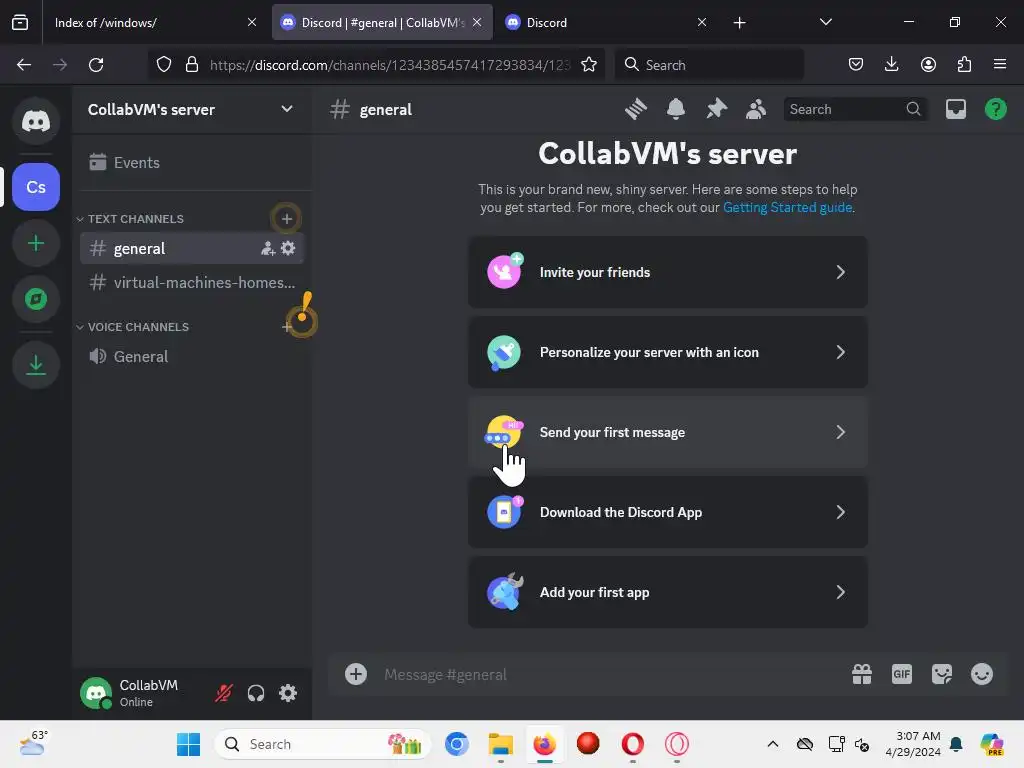Click the Discord channel Search field
The height and width of the screenshot is (768, 1024).
[854, 109]
